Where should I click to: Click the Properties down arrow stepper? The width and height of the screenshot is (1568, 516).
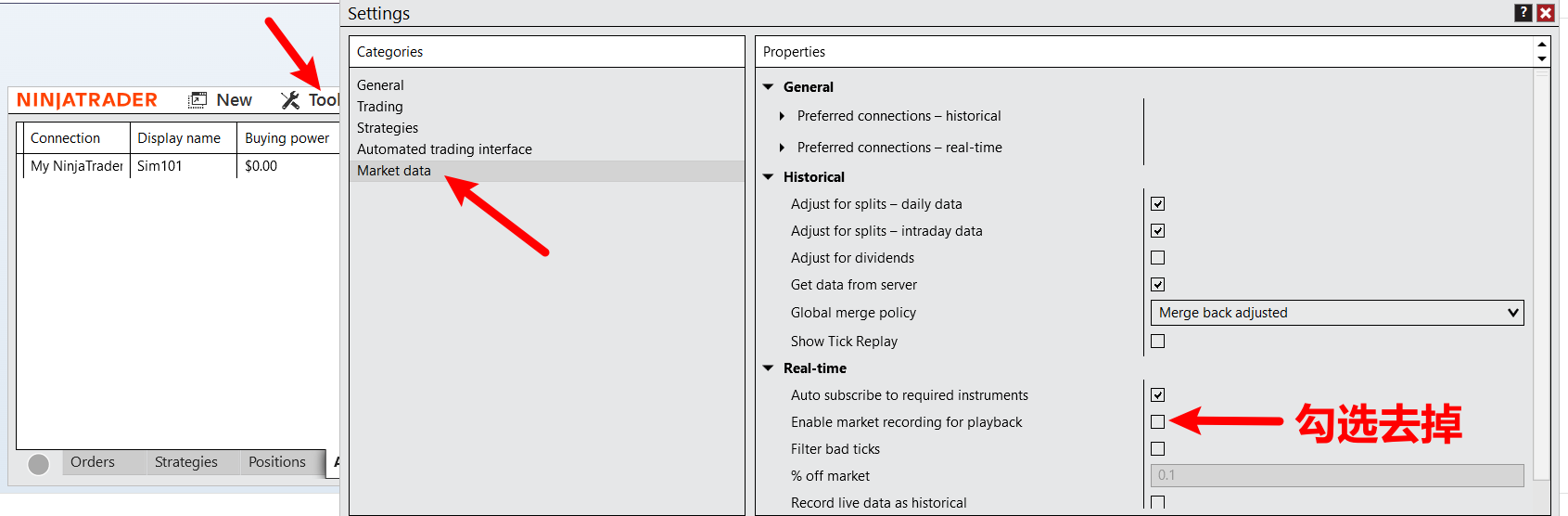click(1541, 58)
